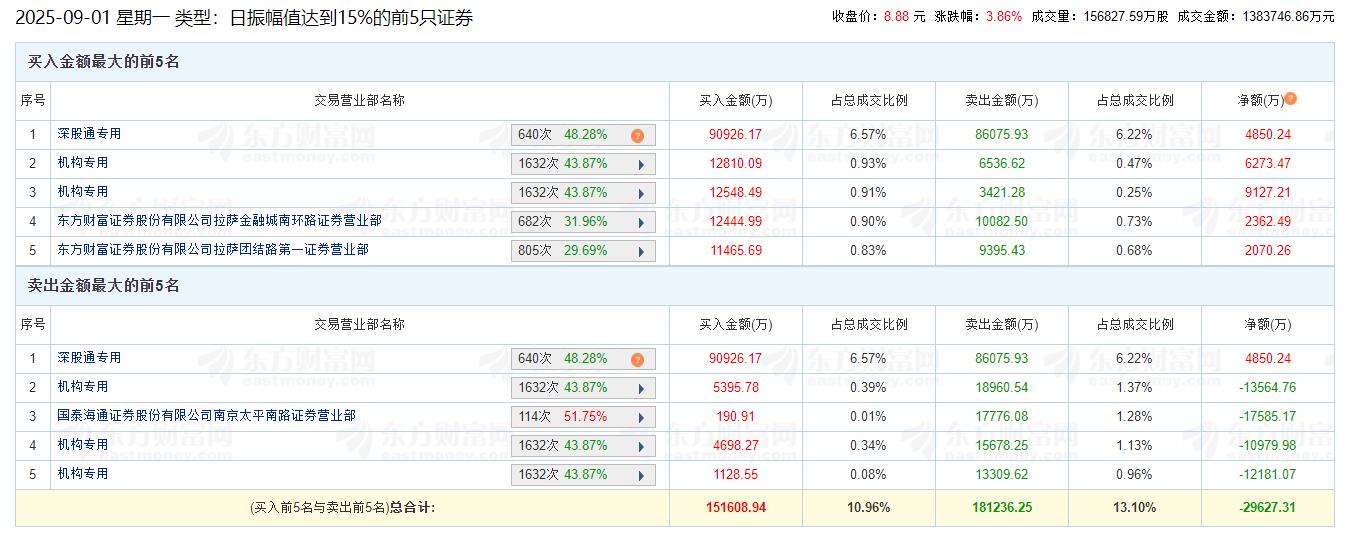The image size is (1357, 540).
Task: Expand 1632次 43.87% details in sell table row 2
Action: (x=583, y=388)
